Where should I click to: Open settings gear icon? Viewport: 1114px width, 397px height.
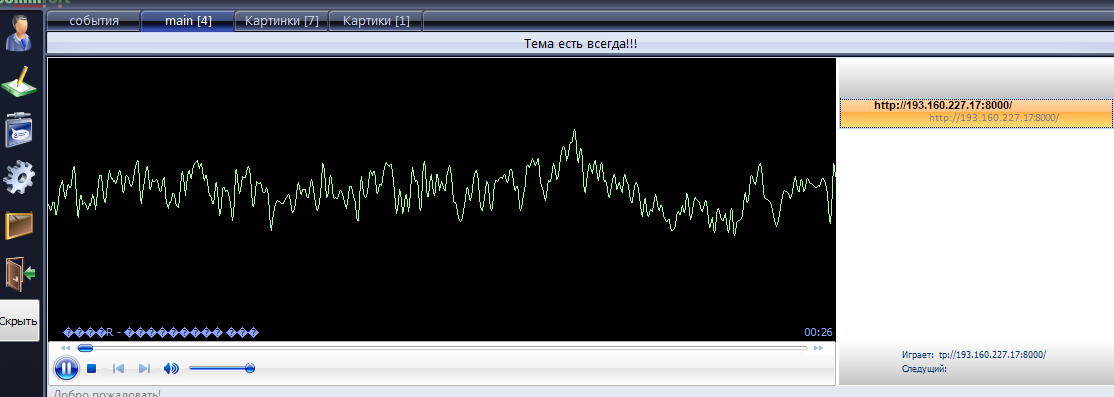(x=19, y=178)
